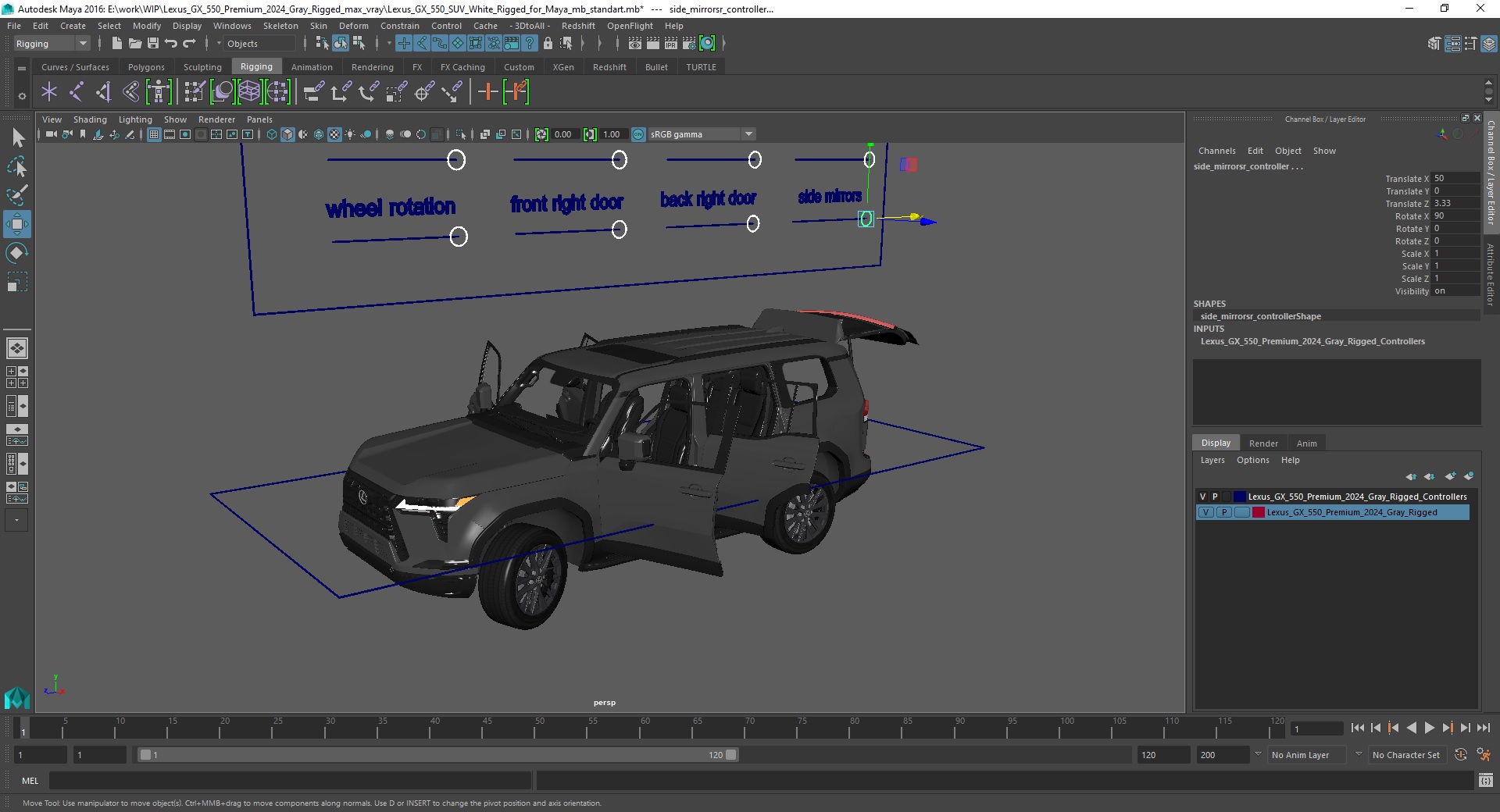Open the Constrain menu

[x=400, y=26]
